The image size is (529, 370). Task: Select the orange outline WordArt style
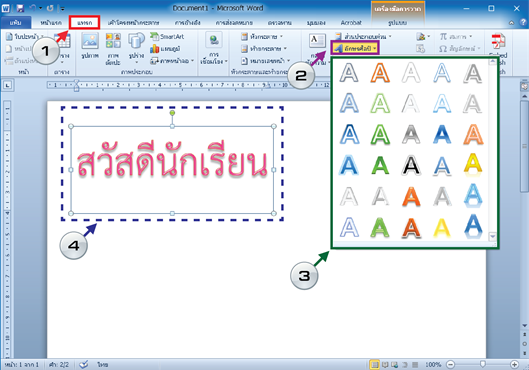coord(380,73)
